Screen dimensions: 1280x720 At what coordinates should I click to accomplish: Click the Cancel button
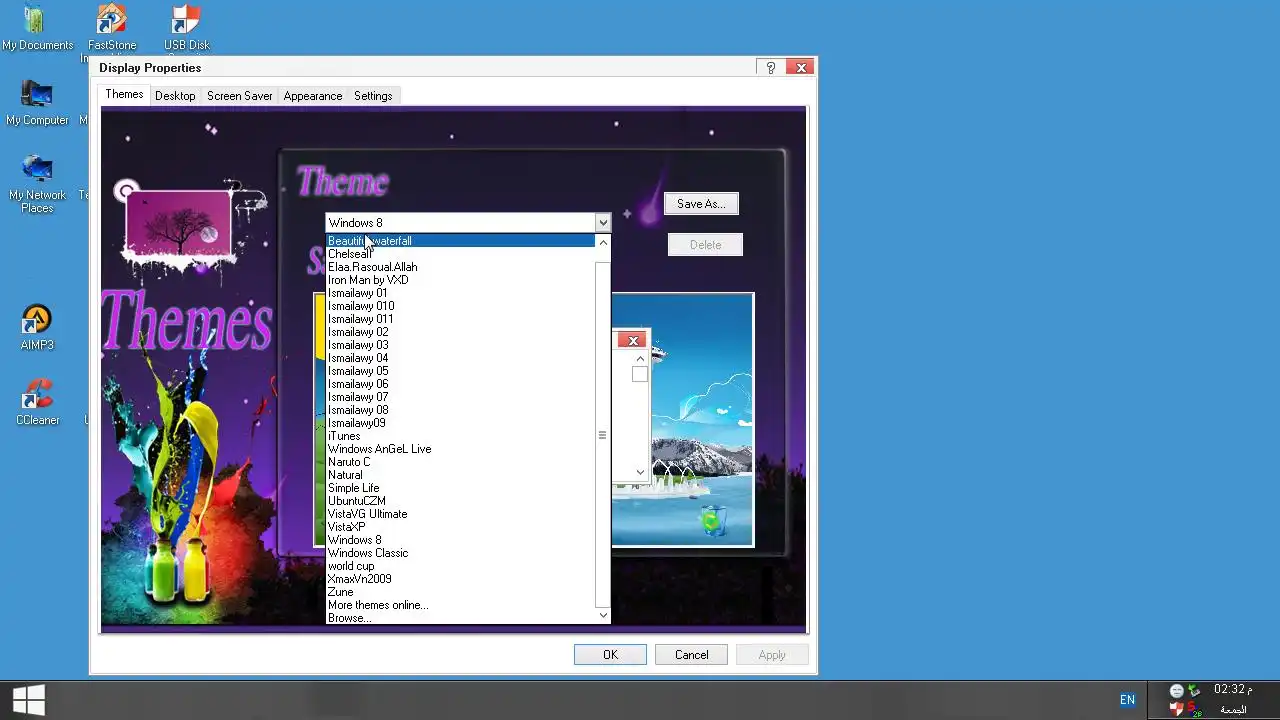pyautogui.click(x=691, y=655)
